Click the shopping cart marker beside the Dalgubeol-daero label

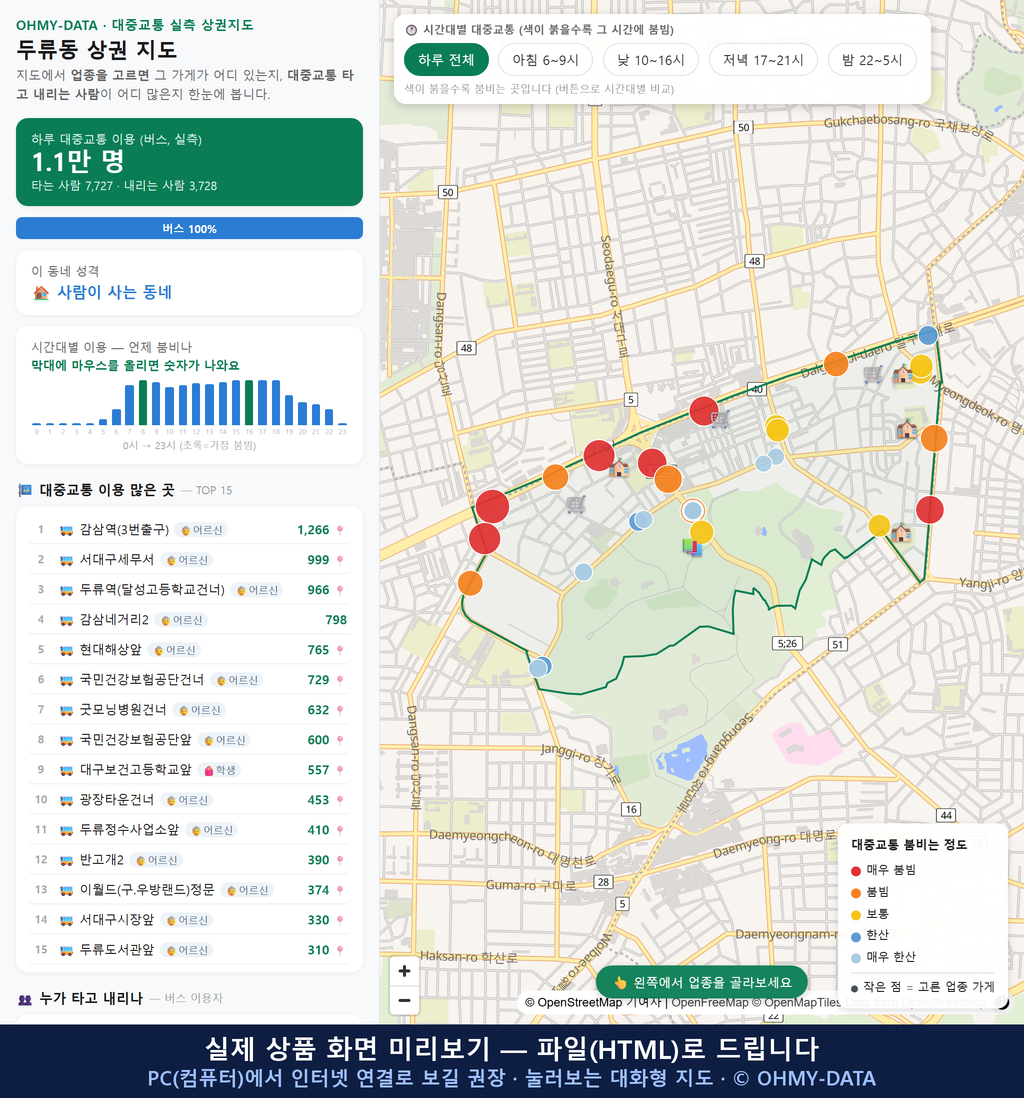click(x=872, y=375)
